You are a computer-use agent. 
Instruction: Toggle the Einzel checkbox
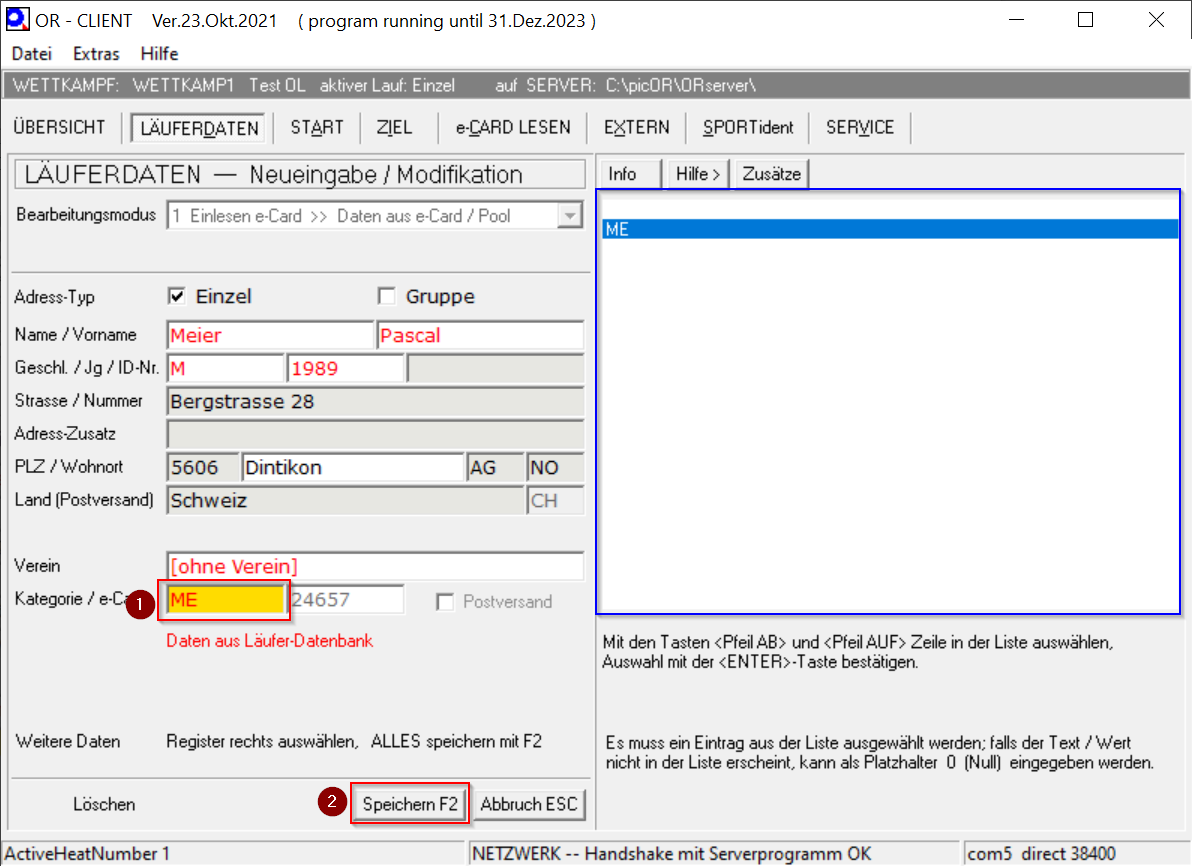178,296
